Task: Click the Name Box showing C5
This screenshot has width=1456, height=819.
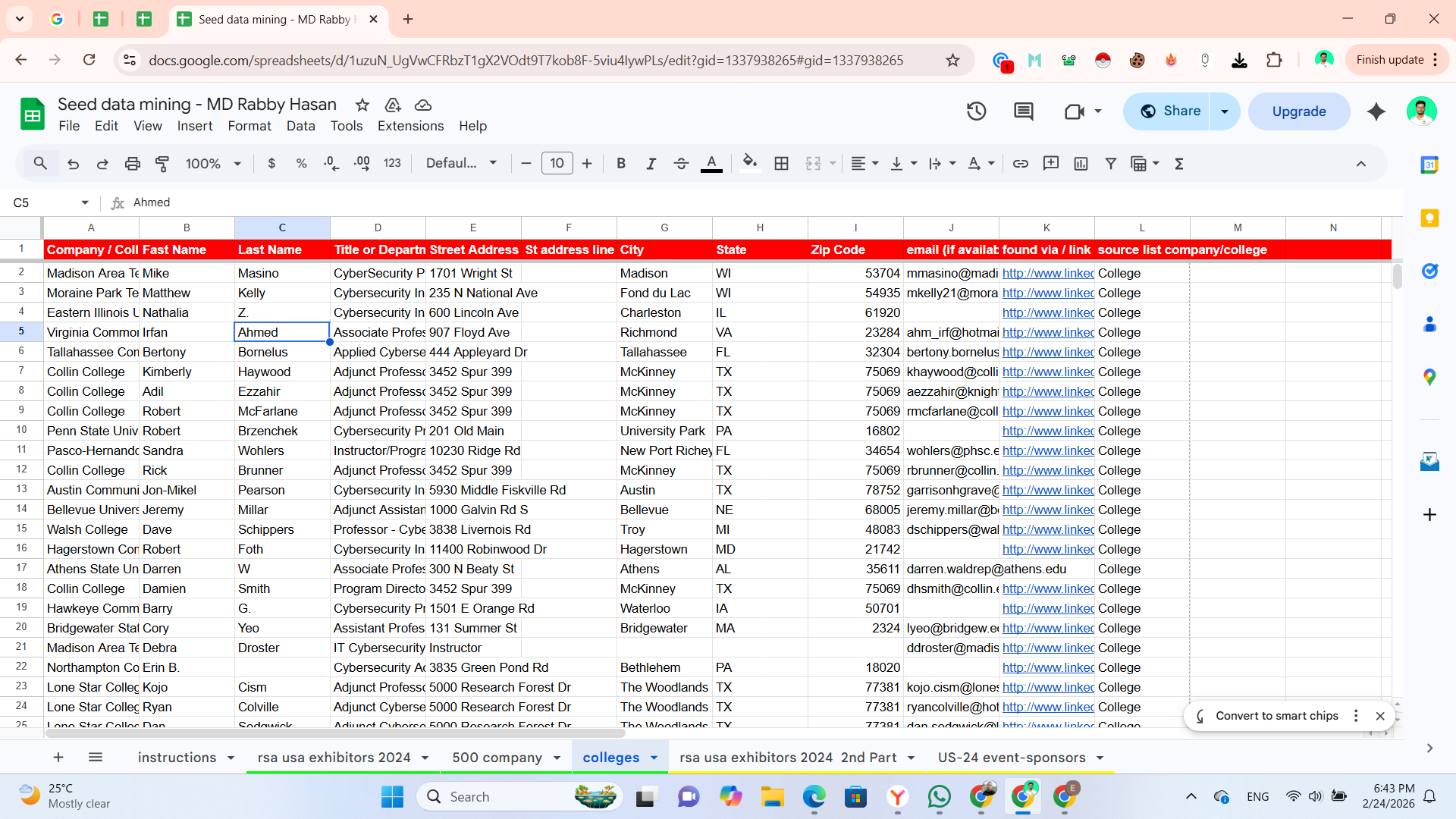Action: point(43,202)
